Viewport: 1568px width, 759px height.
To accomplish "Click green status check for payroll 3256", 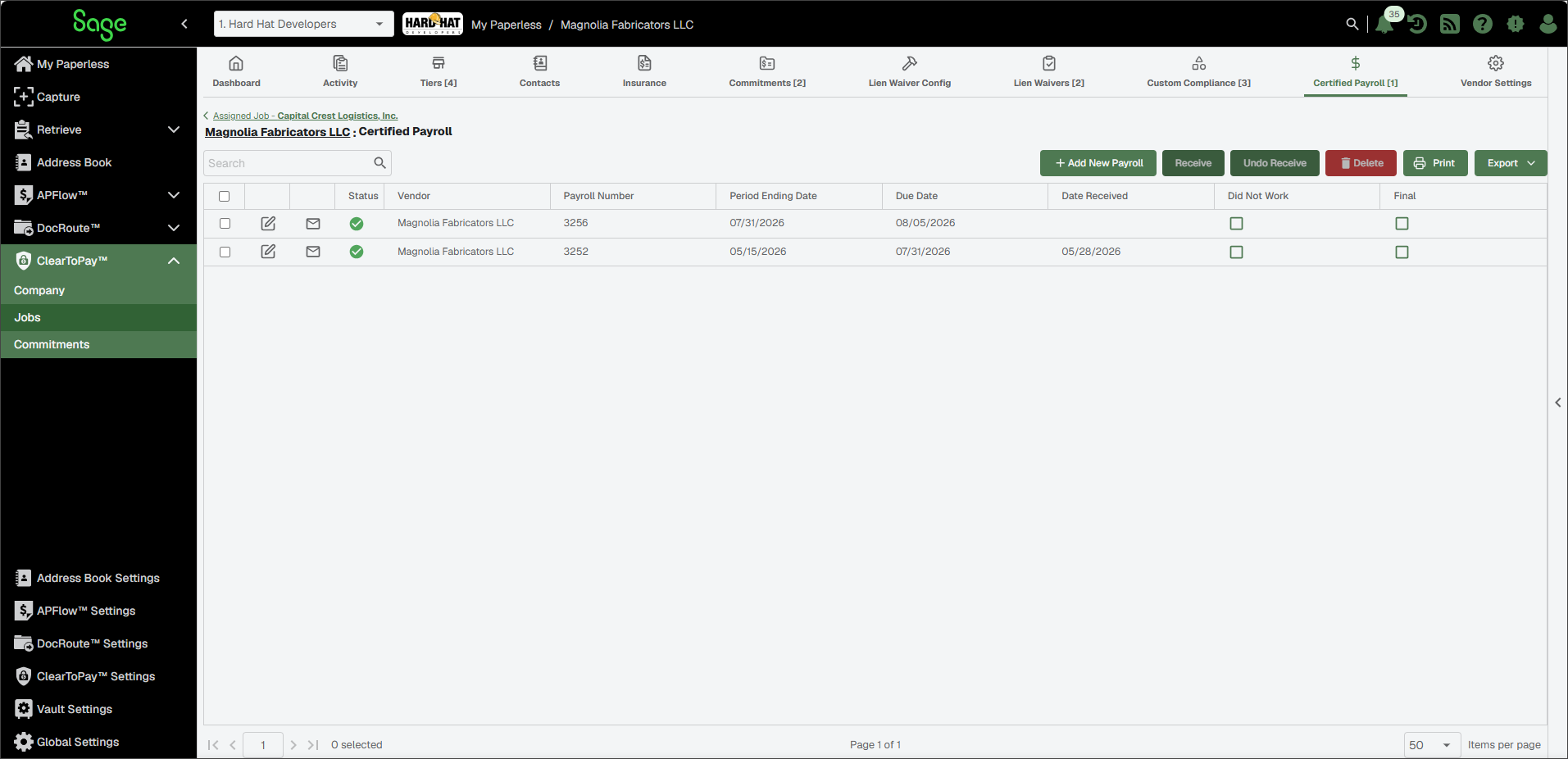I will 357,224.
